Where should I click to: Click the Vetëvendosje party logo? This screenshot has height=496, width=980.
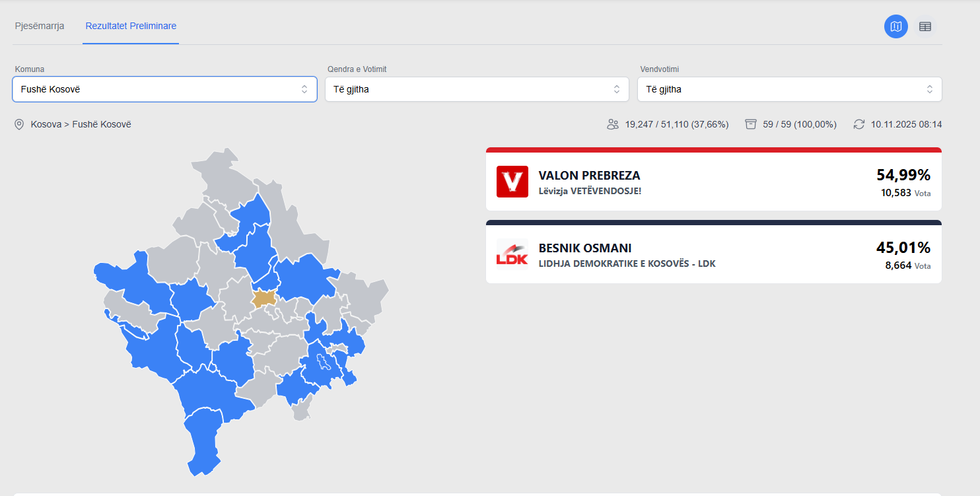click(x=511, y=182)
